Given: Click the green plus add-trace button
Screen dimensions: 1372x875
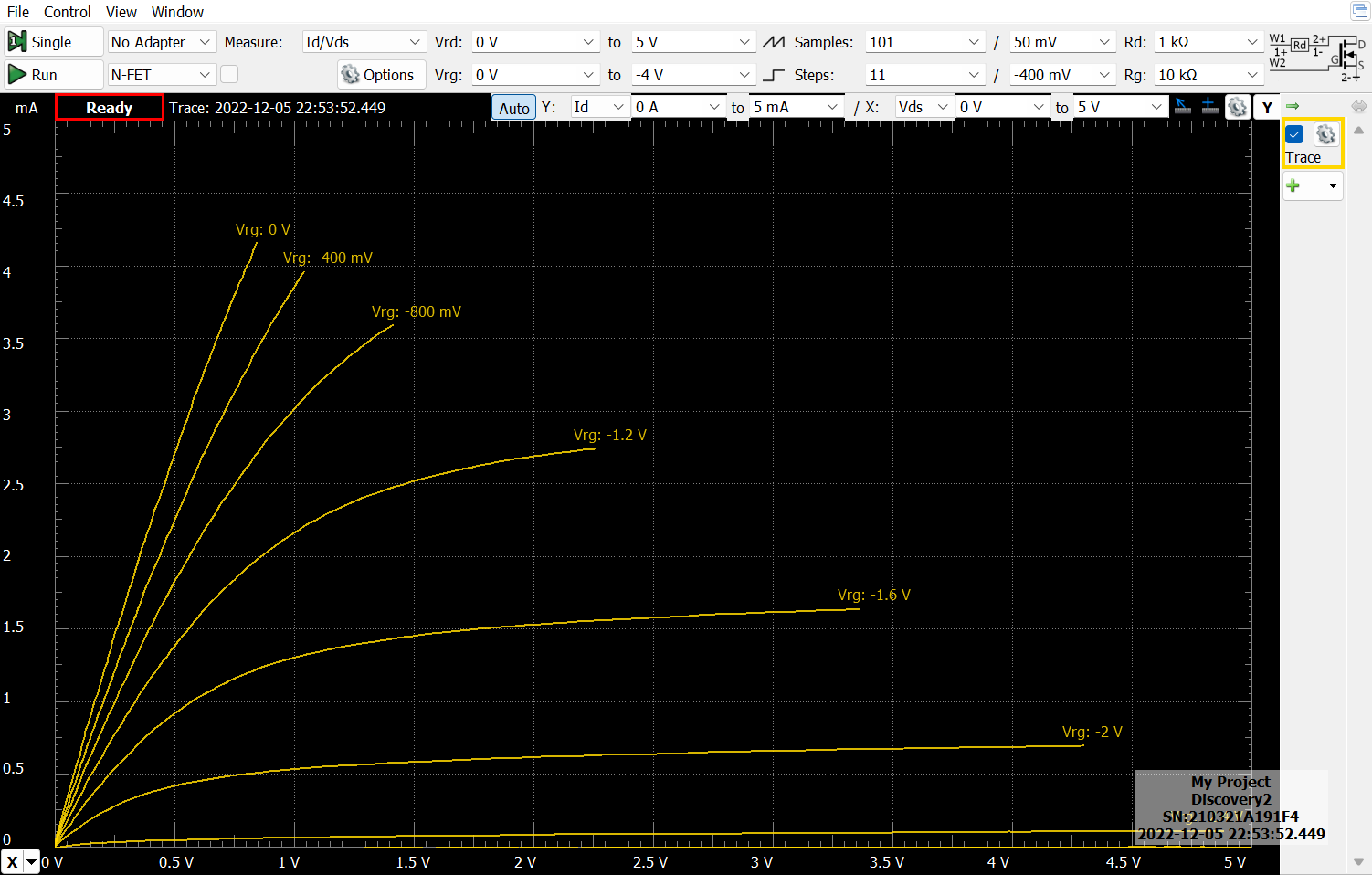Looking at the screenshot, I should 1293,185.
